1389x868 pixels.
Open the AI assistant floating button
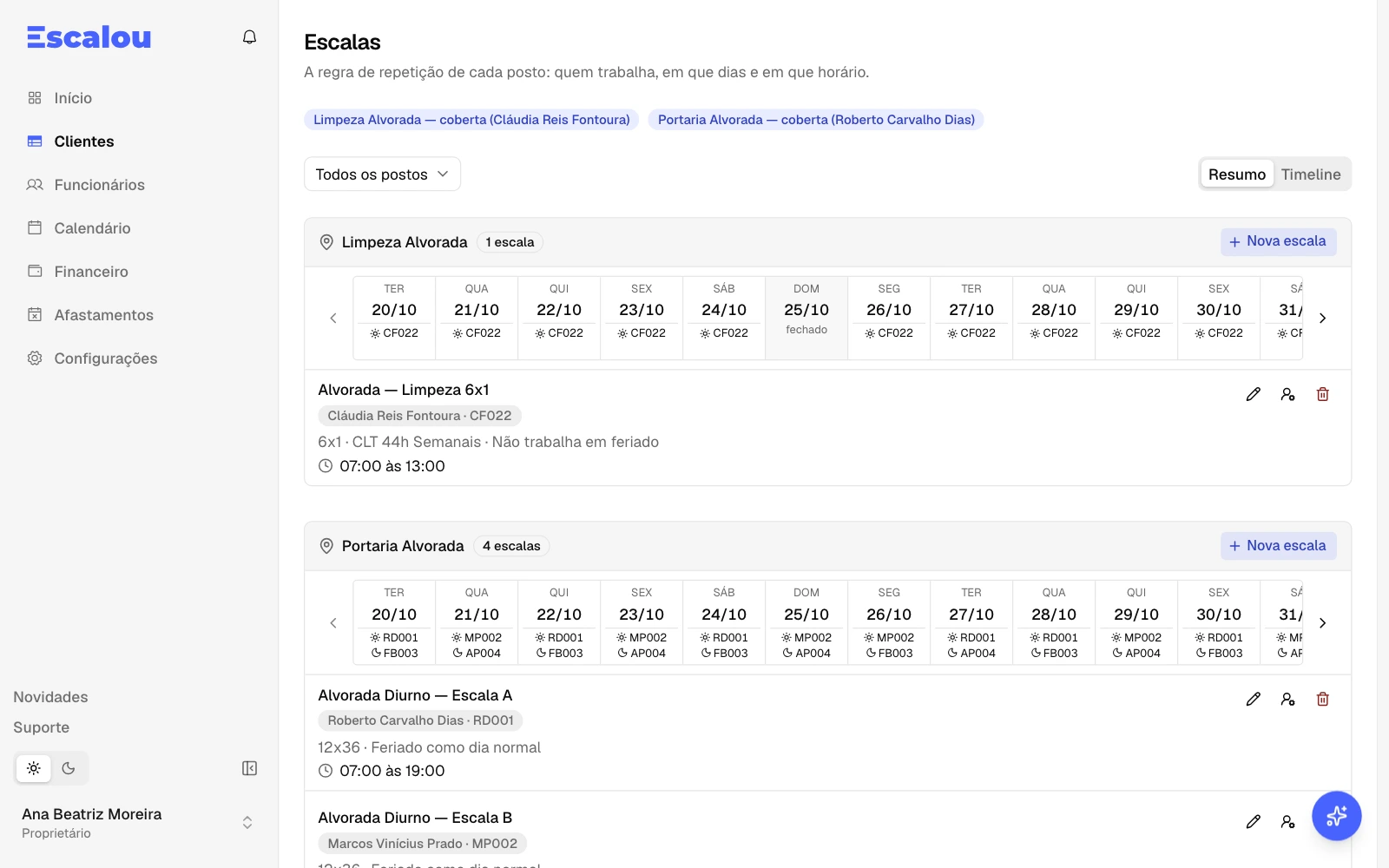(x=1336, y=816)
